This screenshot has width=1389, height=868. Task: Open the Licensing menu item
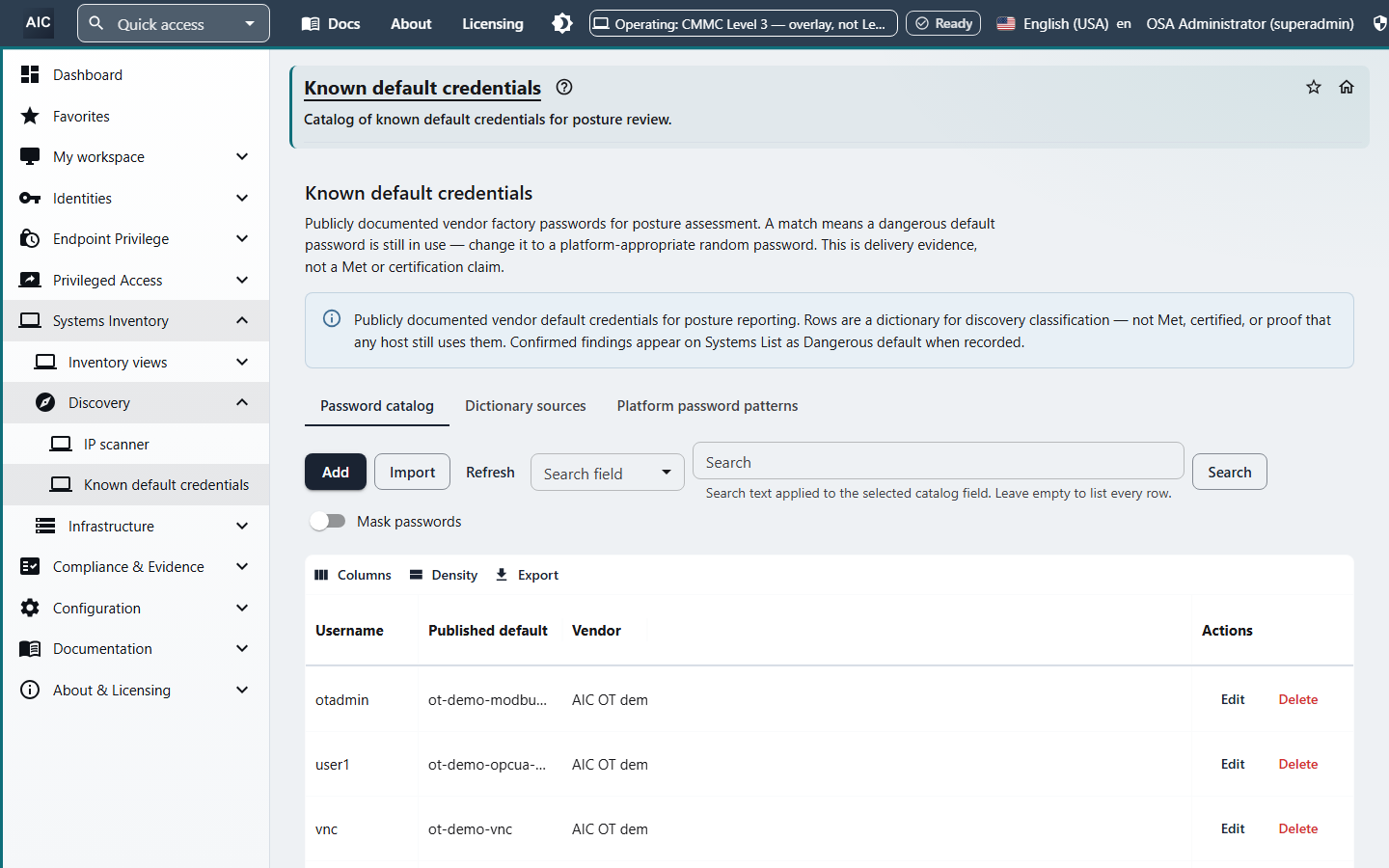[493, 23]
